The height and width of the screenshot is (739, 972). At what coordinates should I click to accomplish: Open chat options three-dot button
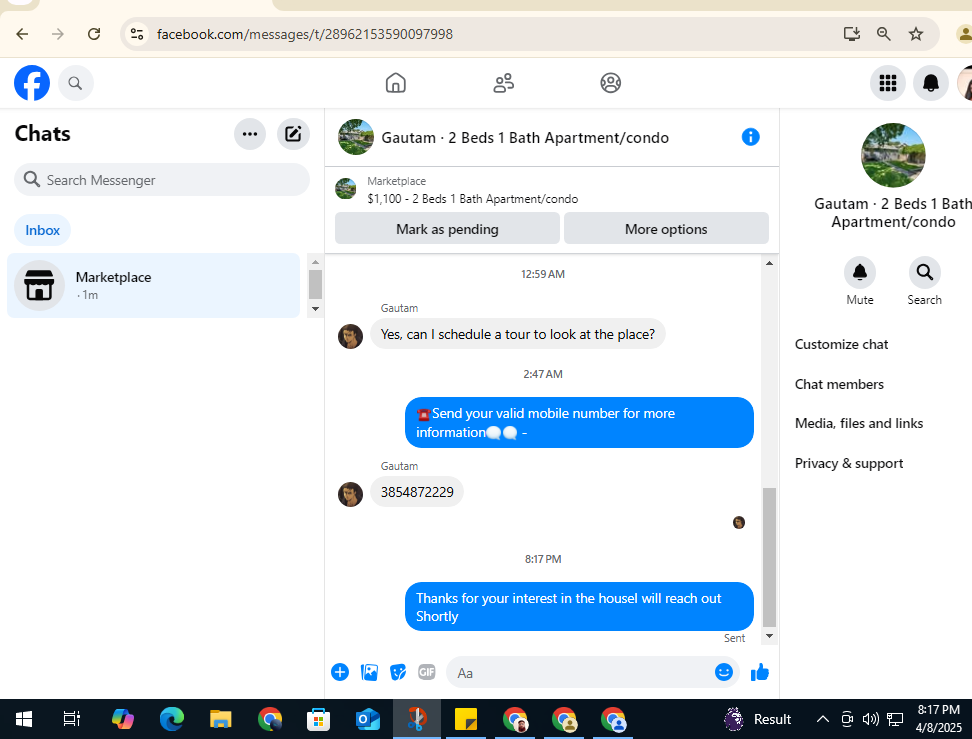tap(250, 134)
